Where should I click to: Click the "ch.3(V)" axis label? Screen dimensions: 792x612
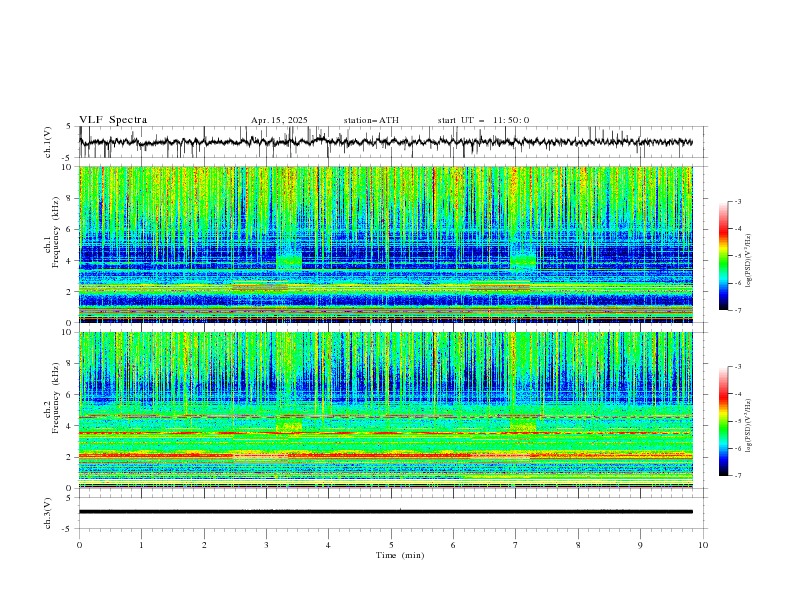(48, 513)
